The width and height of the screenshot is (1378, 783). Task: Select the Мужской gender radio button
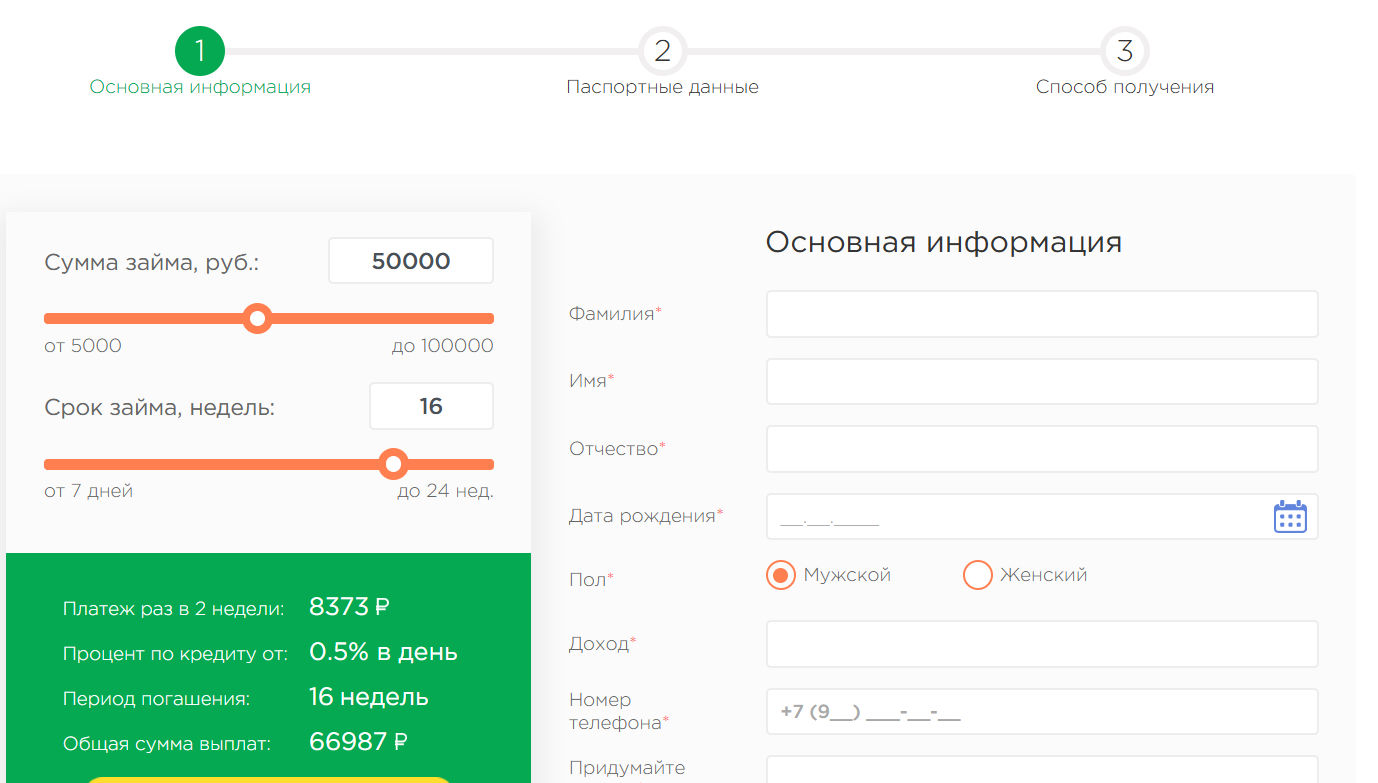[x=780, y=575]
